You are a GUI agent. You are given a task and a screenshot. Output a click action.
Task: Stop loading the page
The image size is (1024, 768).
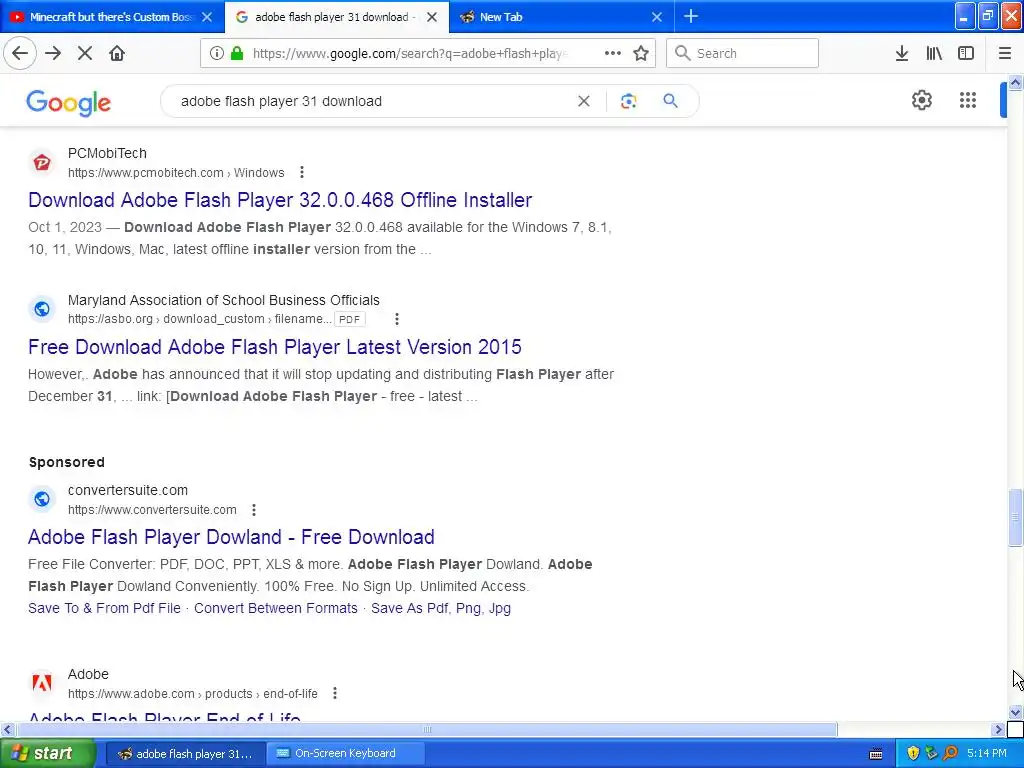pos(85,53)
